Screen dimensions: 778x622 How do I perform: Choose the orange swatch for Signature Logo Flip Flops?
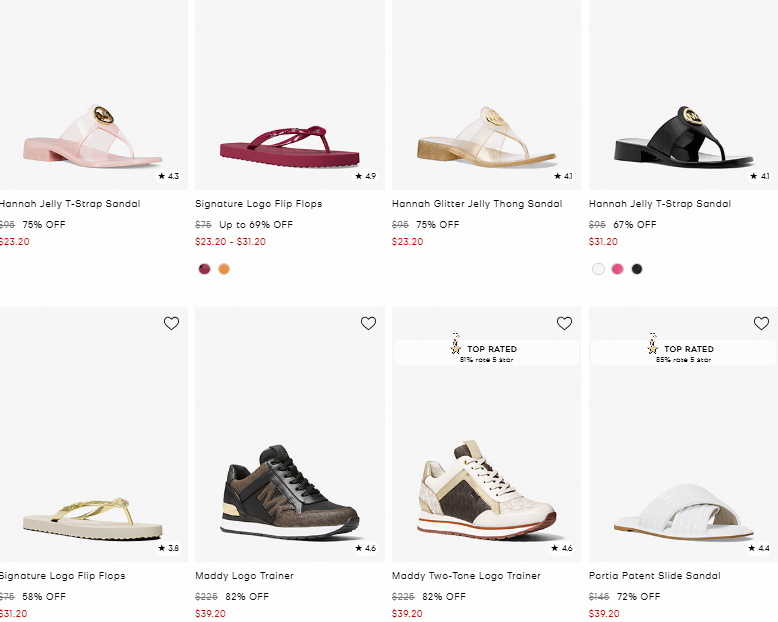click(x=224, y=269)
